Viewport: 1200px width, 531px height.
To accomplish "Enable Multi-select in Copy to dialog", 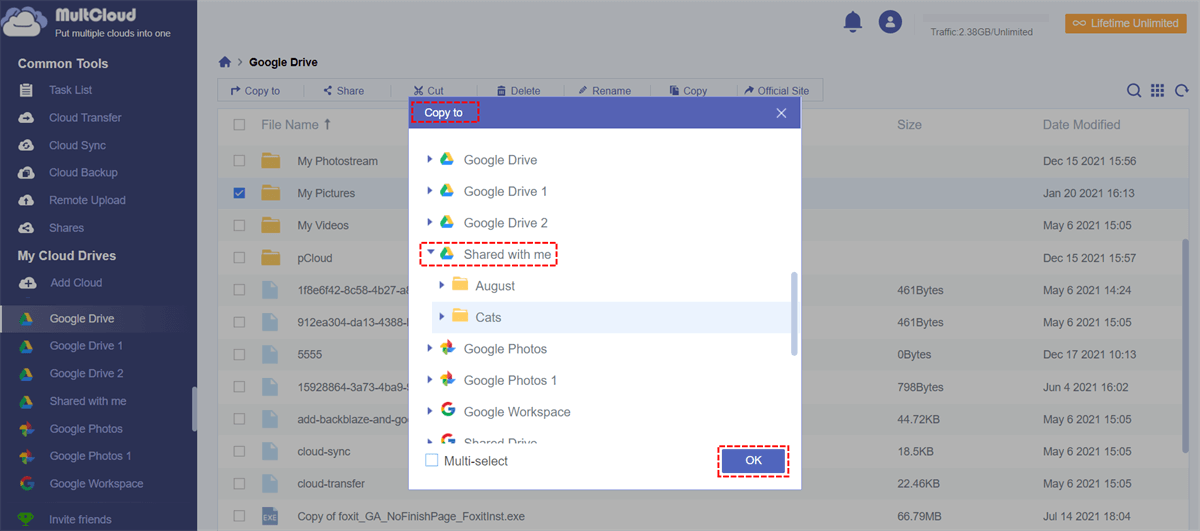I will click(432, 461).
